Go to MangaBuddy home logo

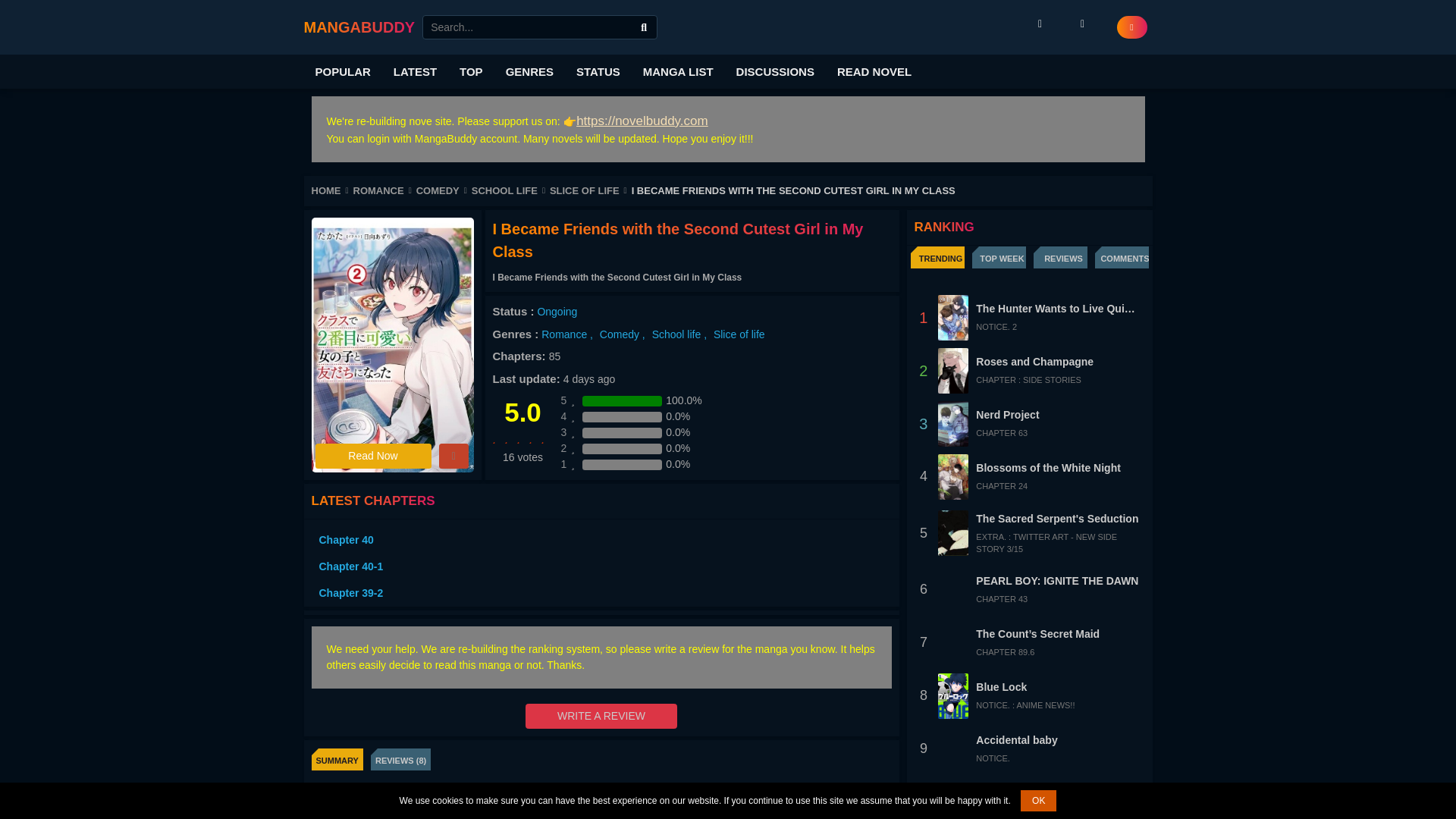tap(359, 27)
